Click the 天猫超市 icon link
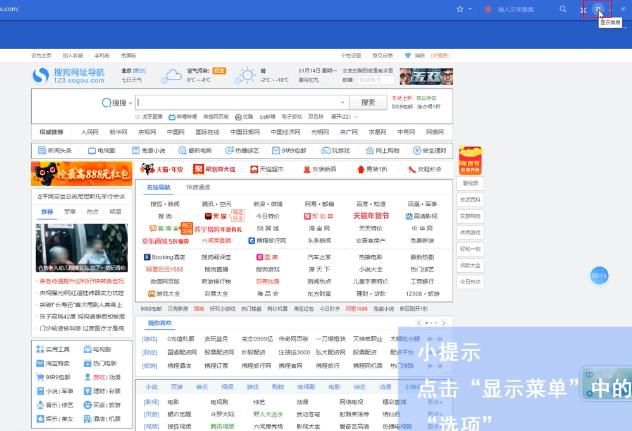The width and height of the screenshot is (632, 431). pos(266,169)
